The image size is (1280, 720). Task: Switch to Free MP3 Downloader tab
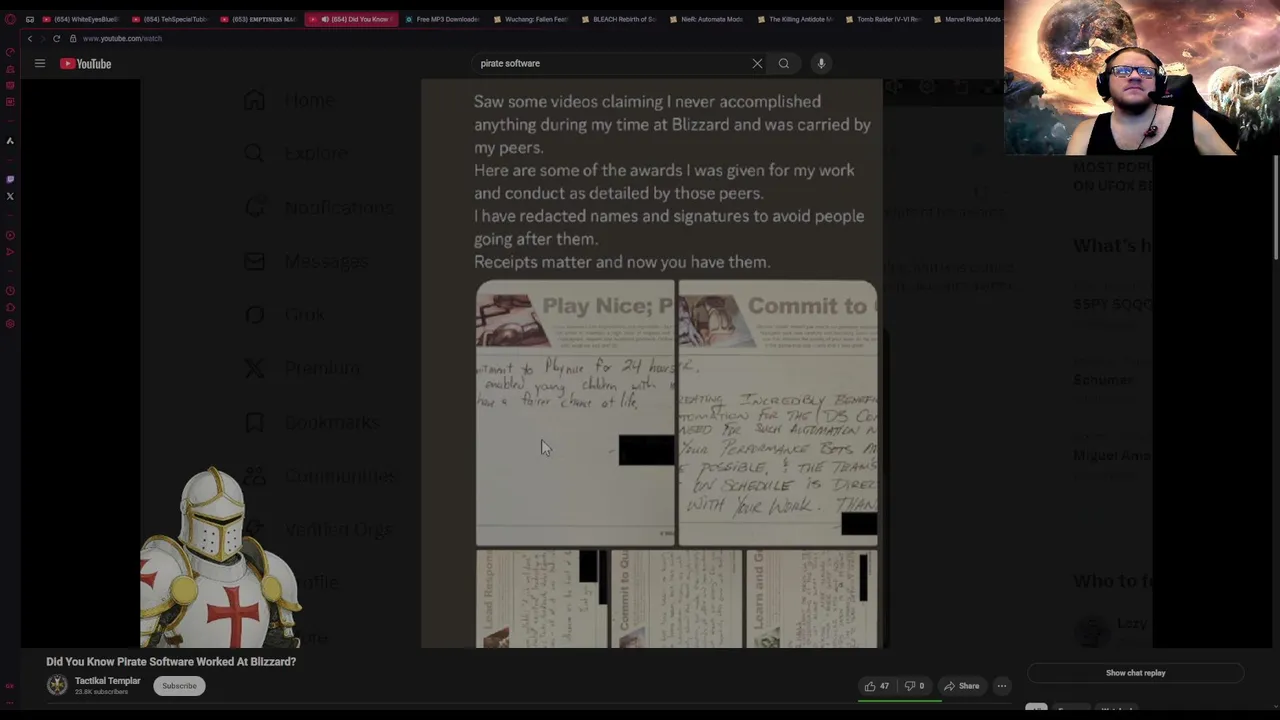[442, 19]
